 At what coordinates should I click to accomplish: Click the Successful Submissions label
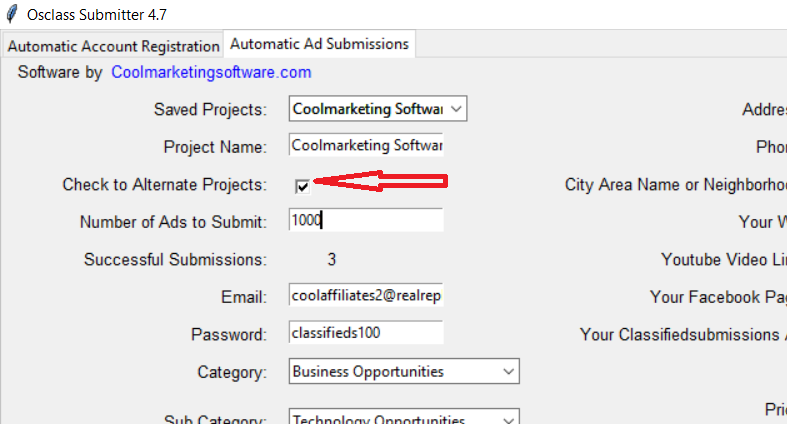176,259
